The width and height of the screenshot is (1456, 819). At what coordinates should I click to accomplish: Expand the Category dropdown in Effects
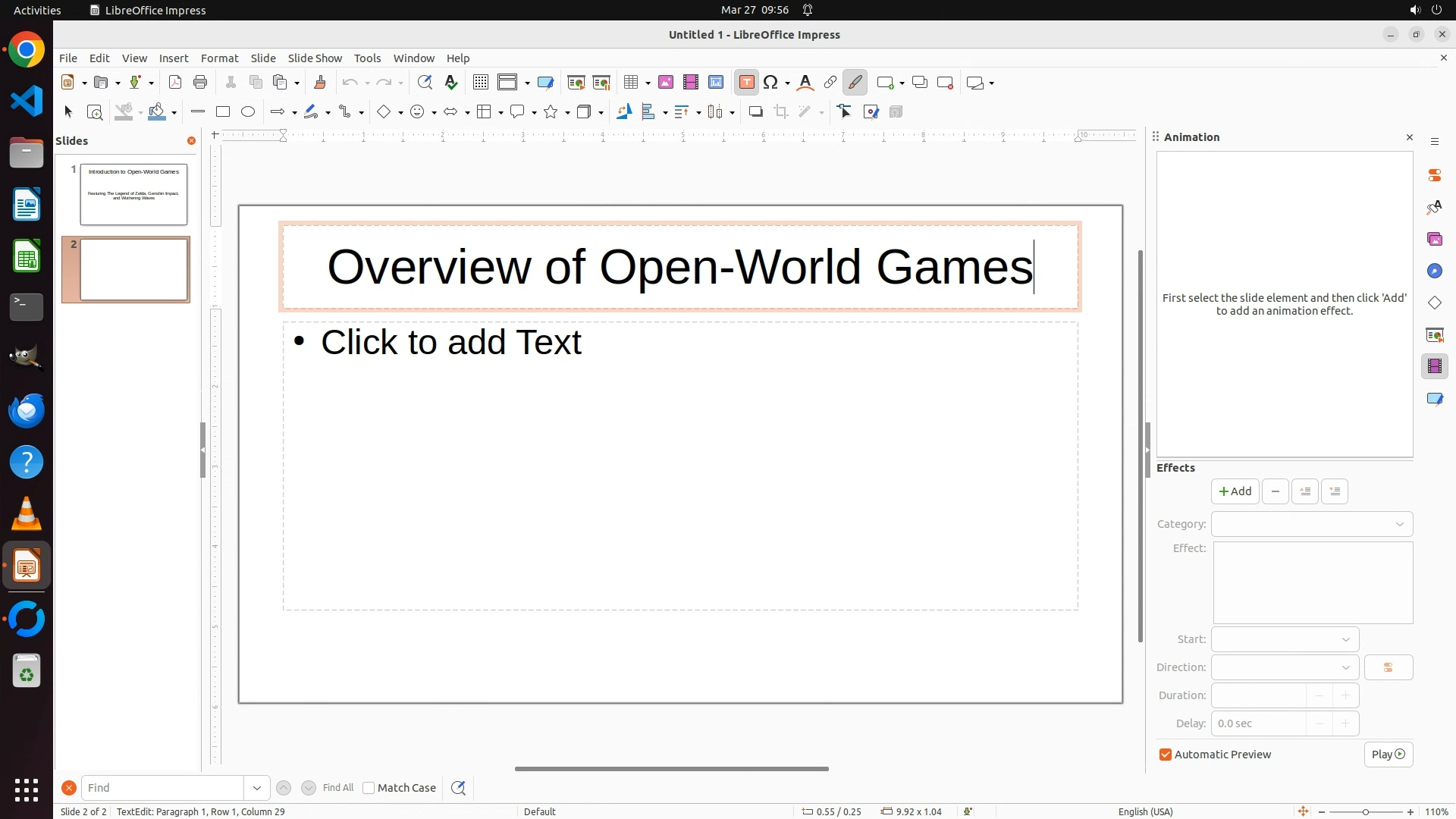click(1399, 524)
